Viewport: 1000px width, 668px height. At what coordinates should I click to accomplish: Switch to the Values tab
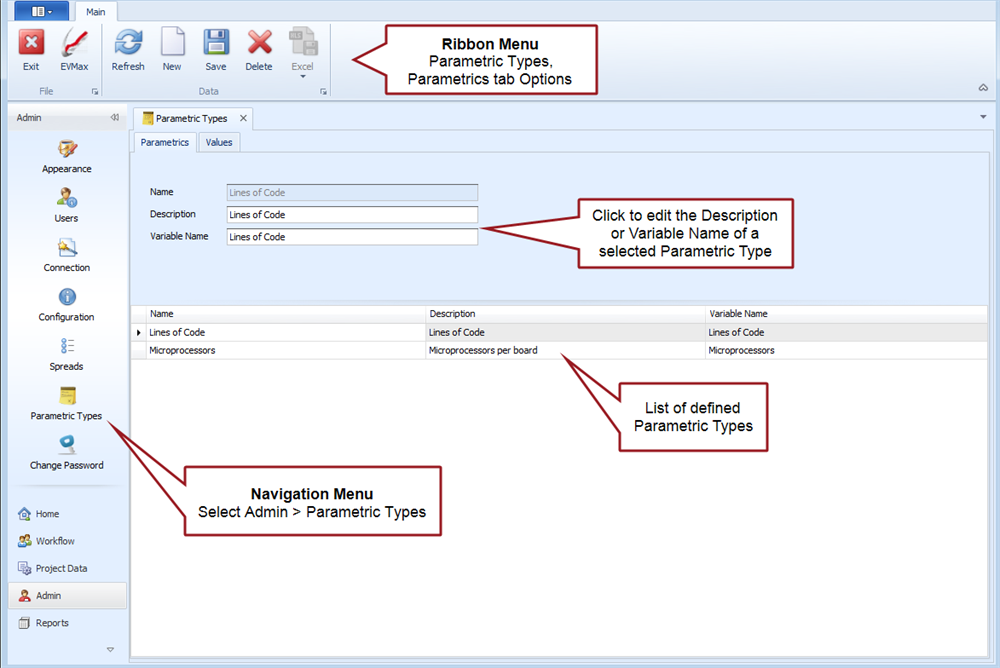pyautogui.click(x=219, y=142)
